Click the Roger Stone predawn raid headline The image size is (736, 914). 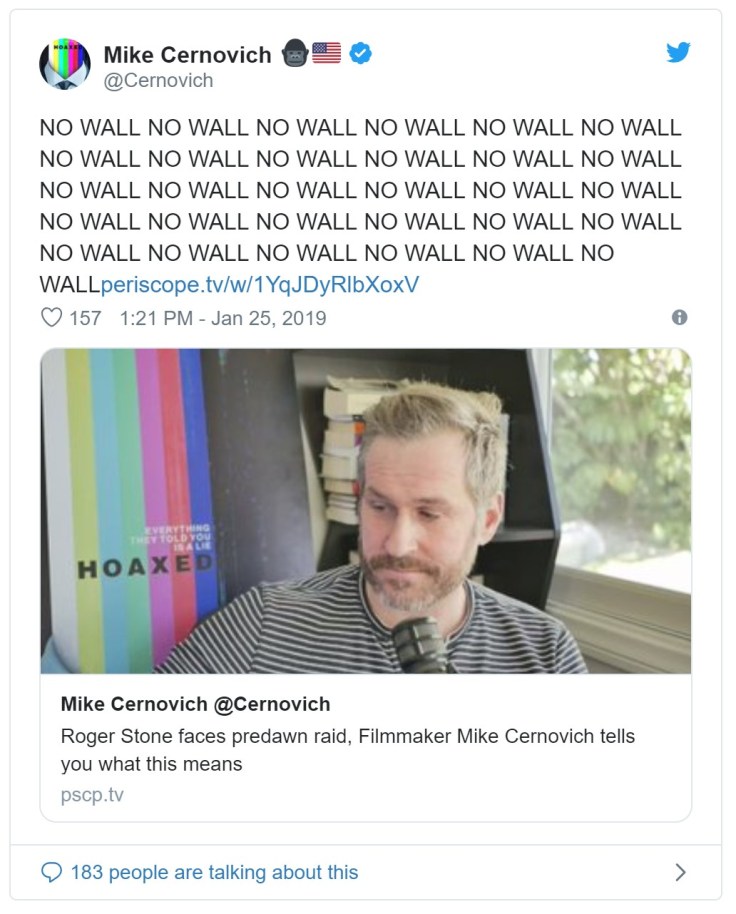click(348, 750)
